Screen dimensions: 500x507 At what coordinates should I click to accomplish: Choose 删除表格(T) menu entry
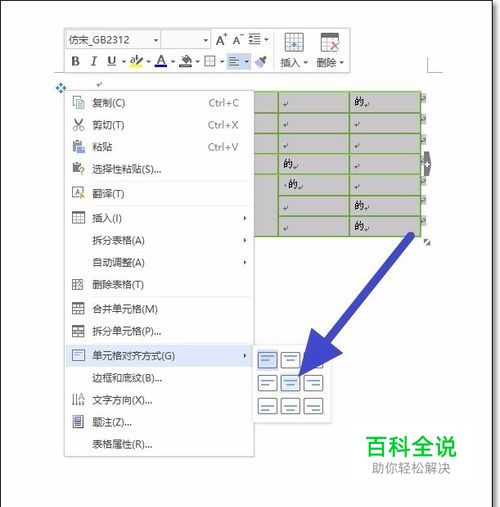coord(159,285)
